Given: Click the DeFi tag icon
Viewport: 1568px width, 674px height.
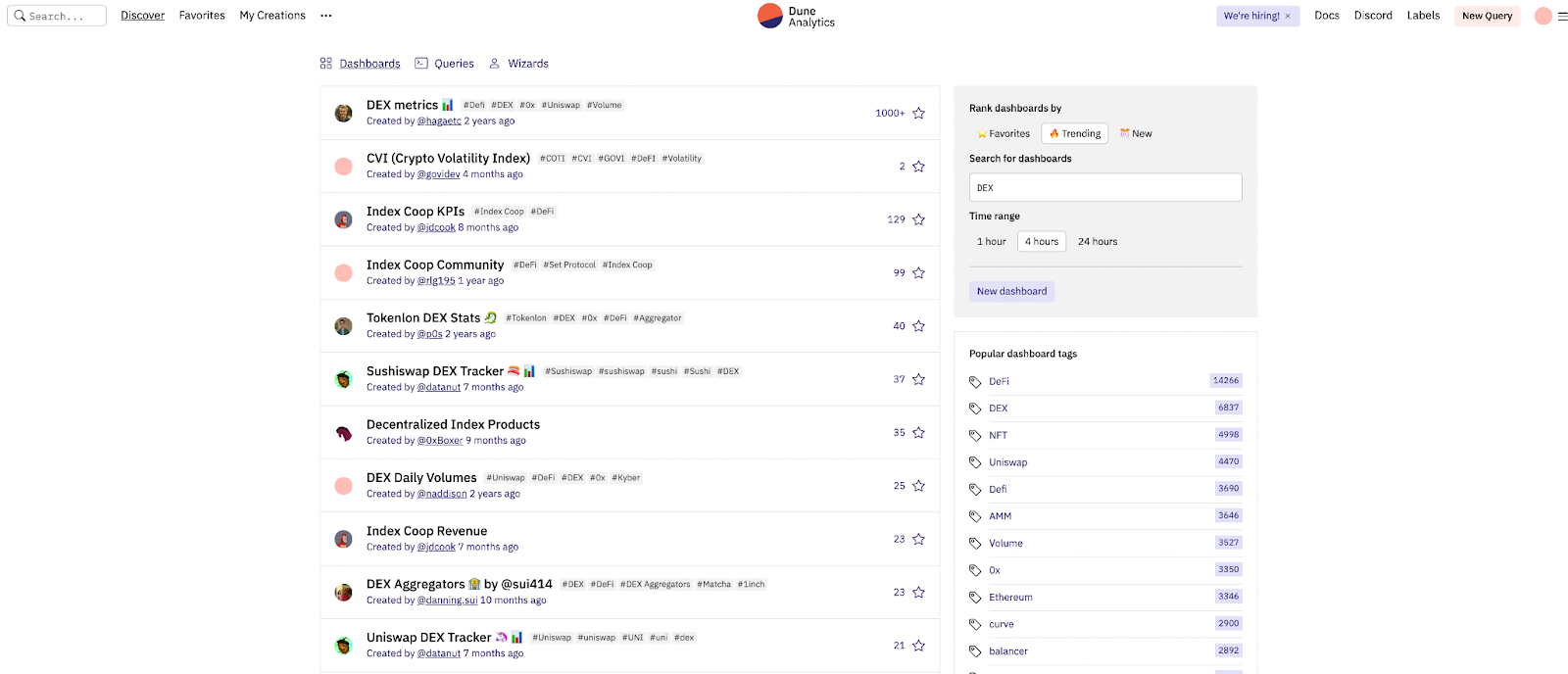Looking at the screenshot, I should pos(975,382).
